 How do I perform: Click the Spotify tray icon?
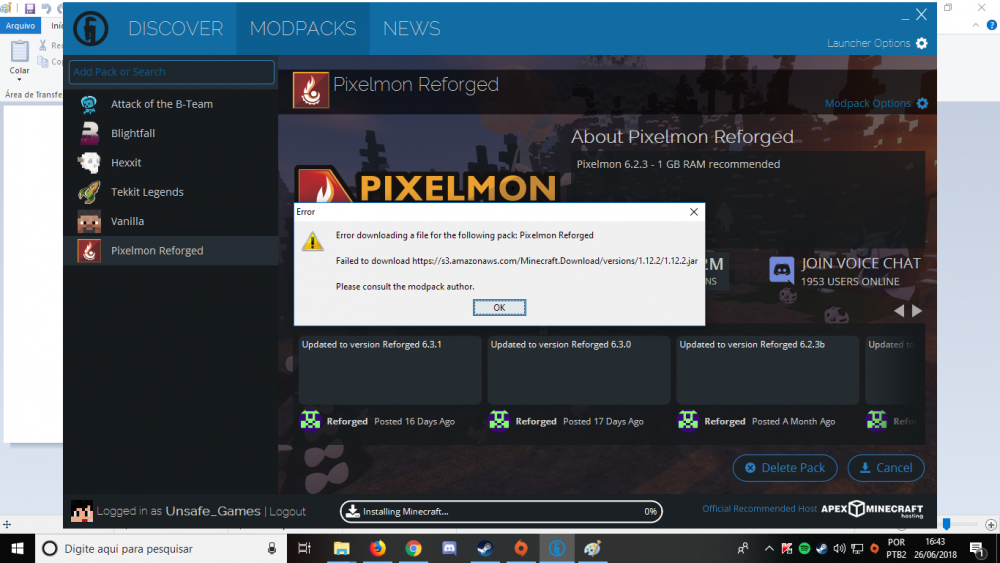pyautogui.click(x=805, y=549)
